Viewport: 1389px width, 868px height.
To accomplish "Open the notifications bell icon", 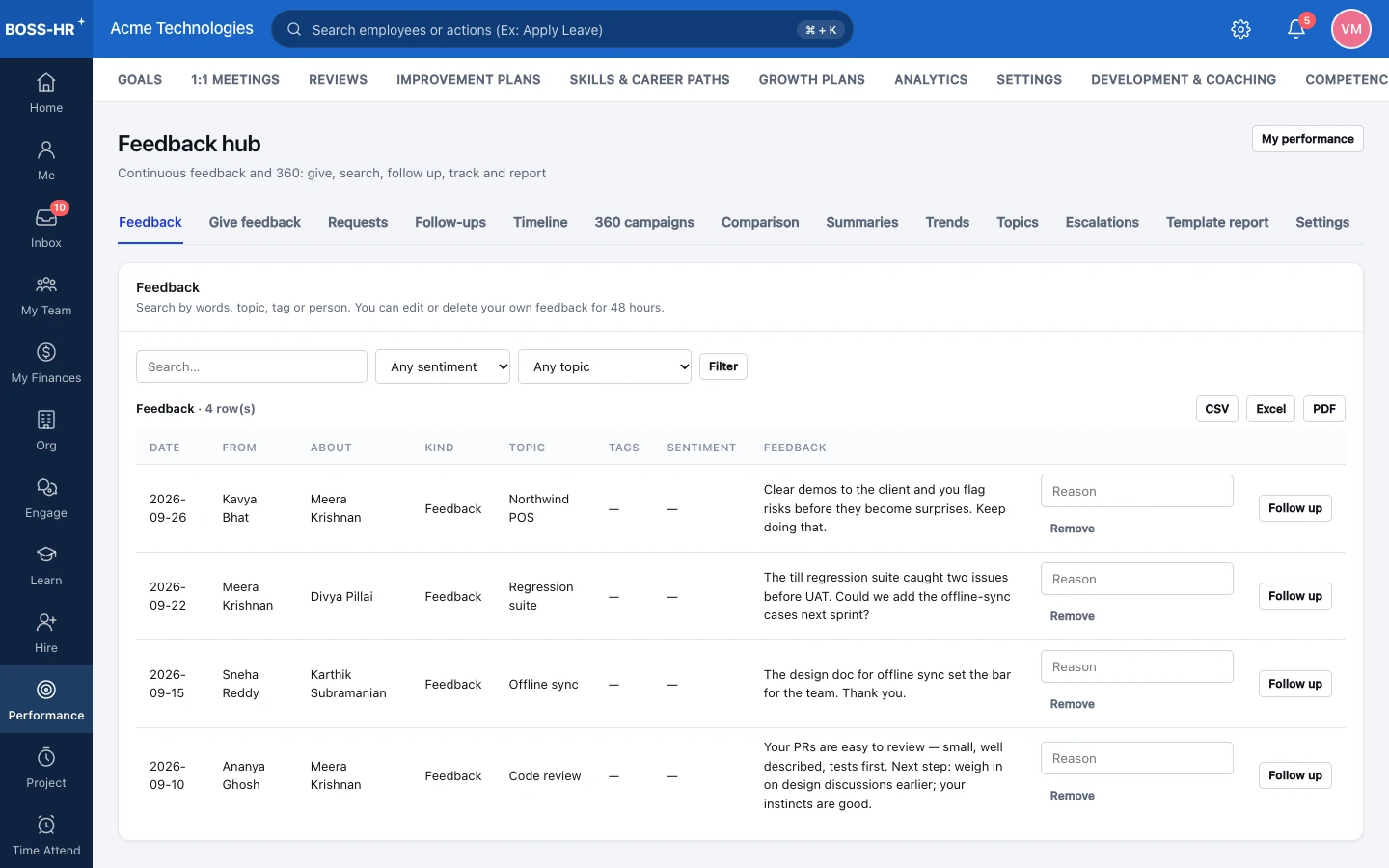I will click(1296, 29).
